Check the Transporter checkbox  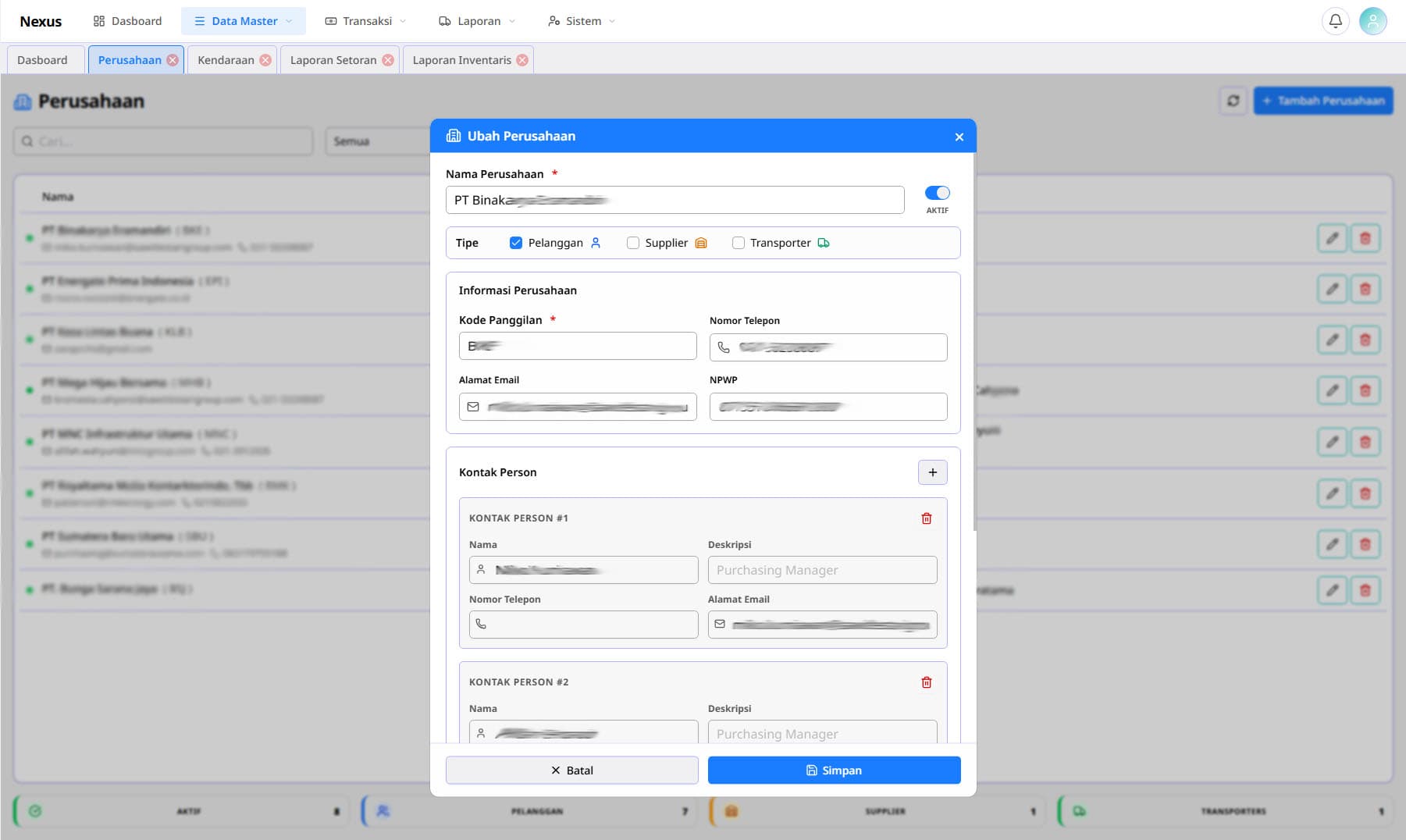click(738, 243)
